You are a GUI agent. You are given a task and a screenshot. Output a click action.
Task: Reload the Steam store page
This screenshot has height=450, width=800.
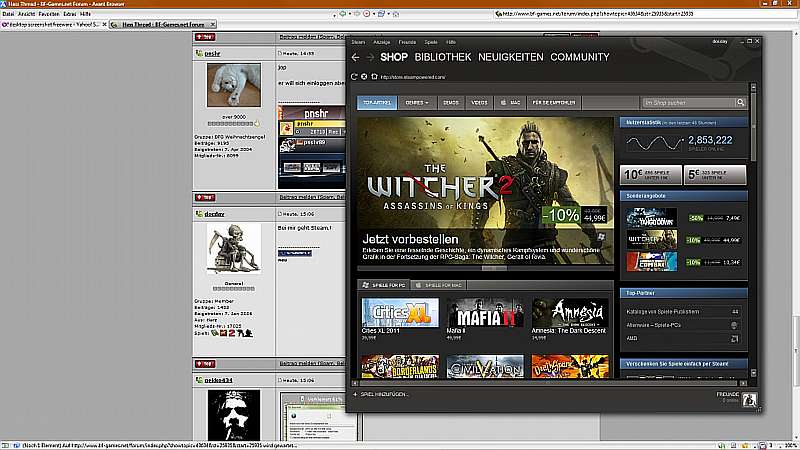point(354,77)
